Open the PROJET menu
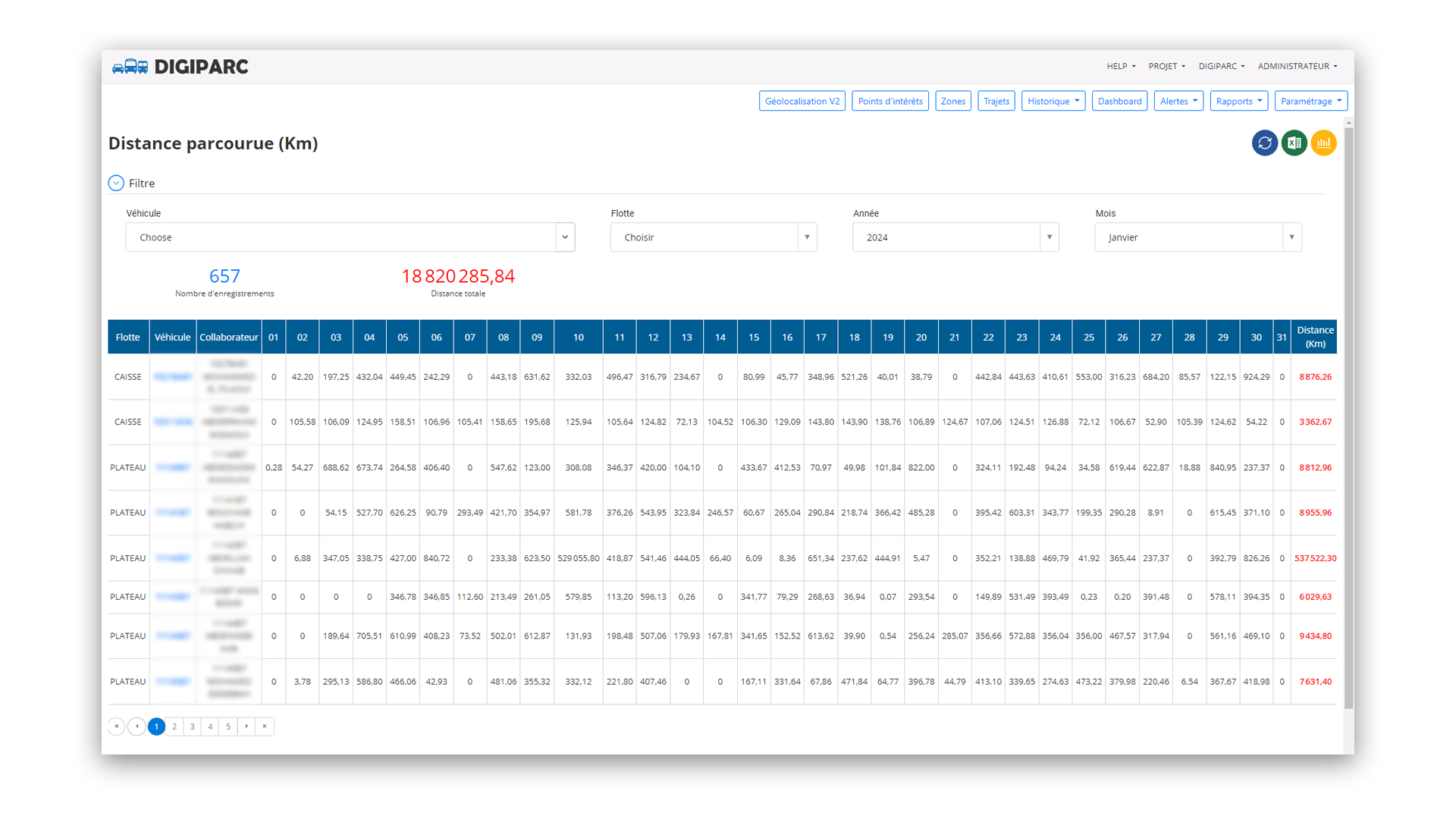The image size is (1456, 819). (1166, 66)
